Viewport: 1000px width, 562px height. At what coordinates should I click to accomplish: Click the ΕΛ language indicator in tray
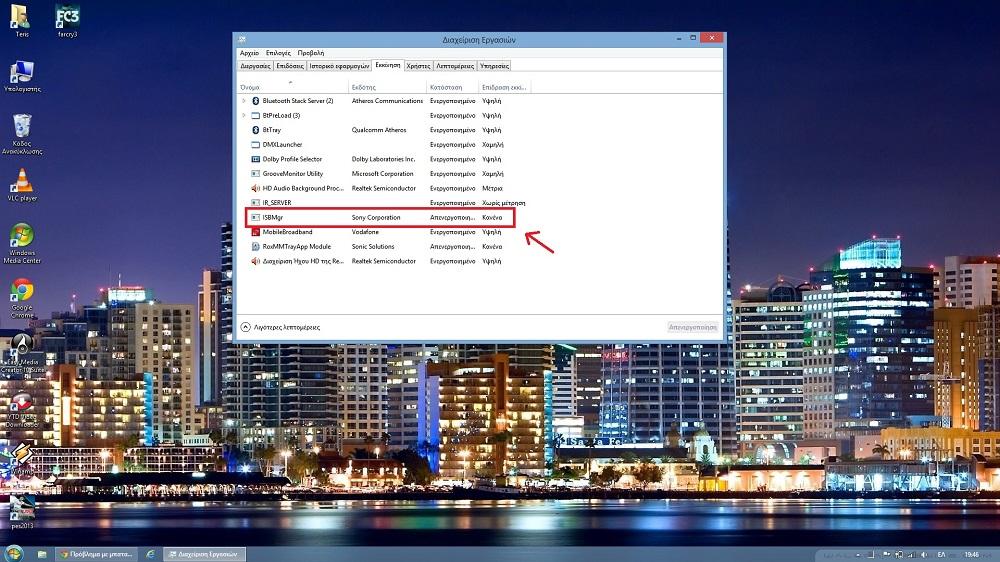941,554
